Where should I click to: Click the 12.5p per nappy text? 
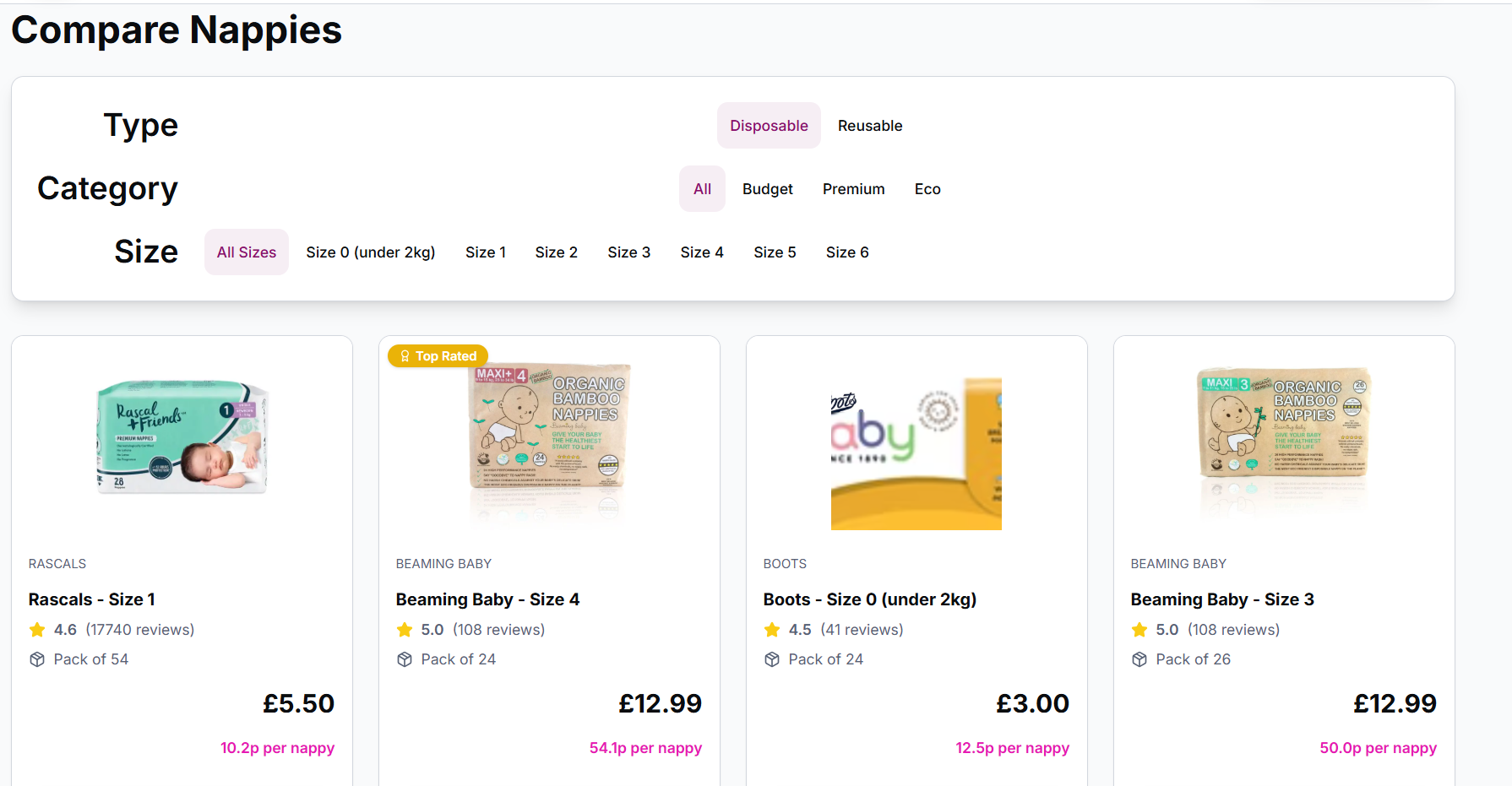[x=1012, y=748]
